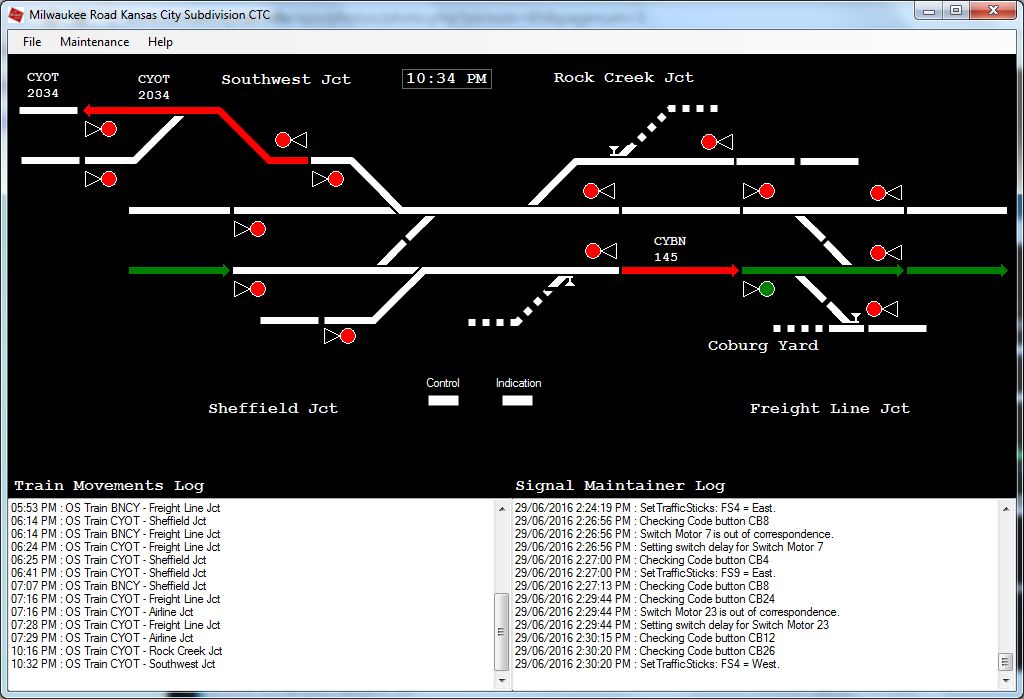Select log entry '07:07 PM : OS Train BNCY - Sheffield Jct'
This screenshot has width=1024, height=699.
108,586
